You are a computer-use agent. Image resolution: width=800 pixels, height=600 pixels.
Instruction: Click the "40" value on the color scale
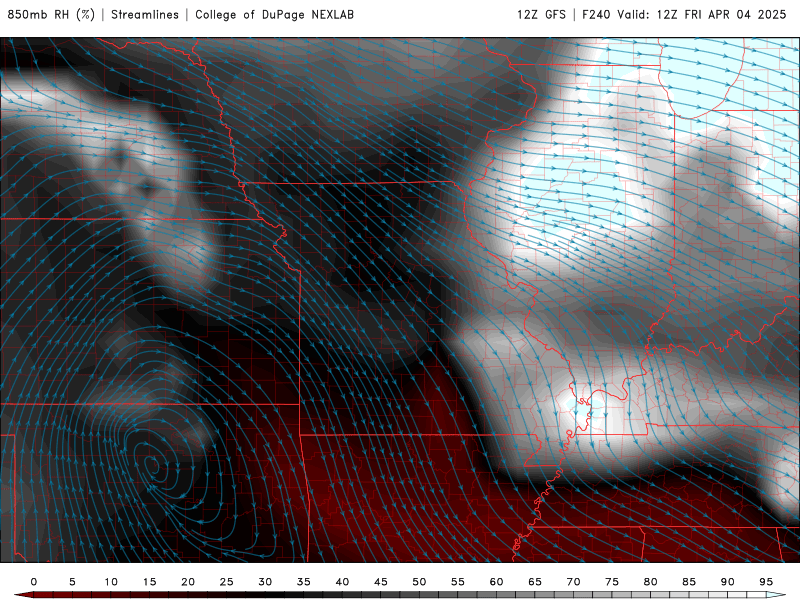pos(342,582)
